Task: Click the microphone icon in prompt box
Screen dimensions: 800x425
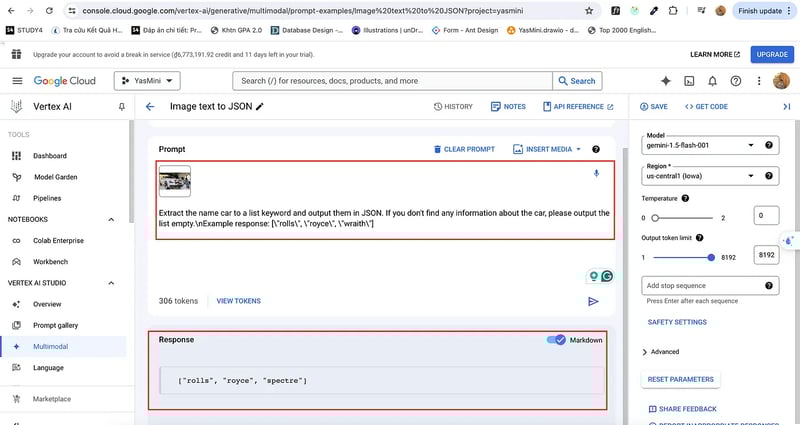Action: pyautogui.click(x=596, y=173)
